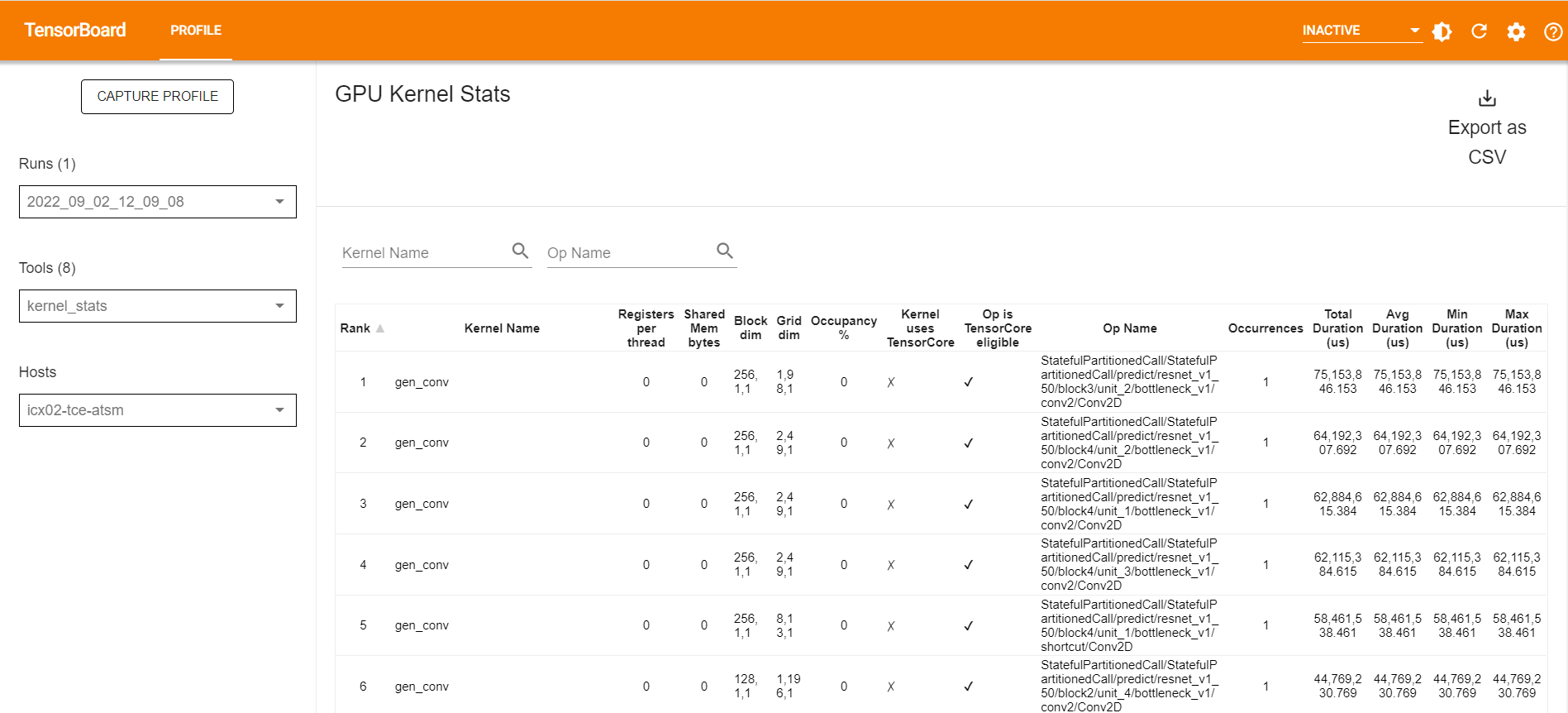Click the Op Name search magnifier icon
The image size is (1568, 713).
point(725,251)
